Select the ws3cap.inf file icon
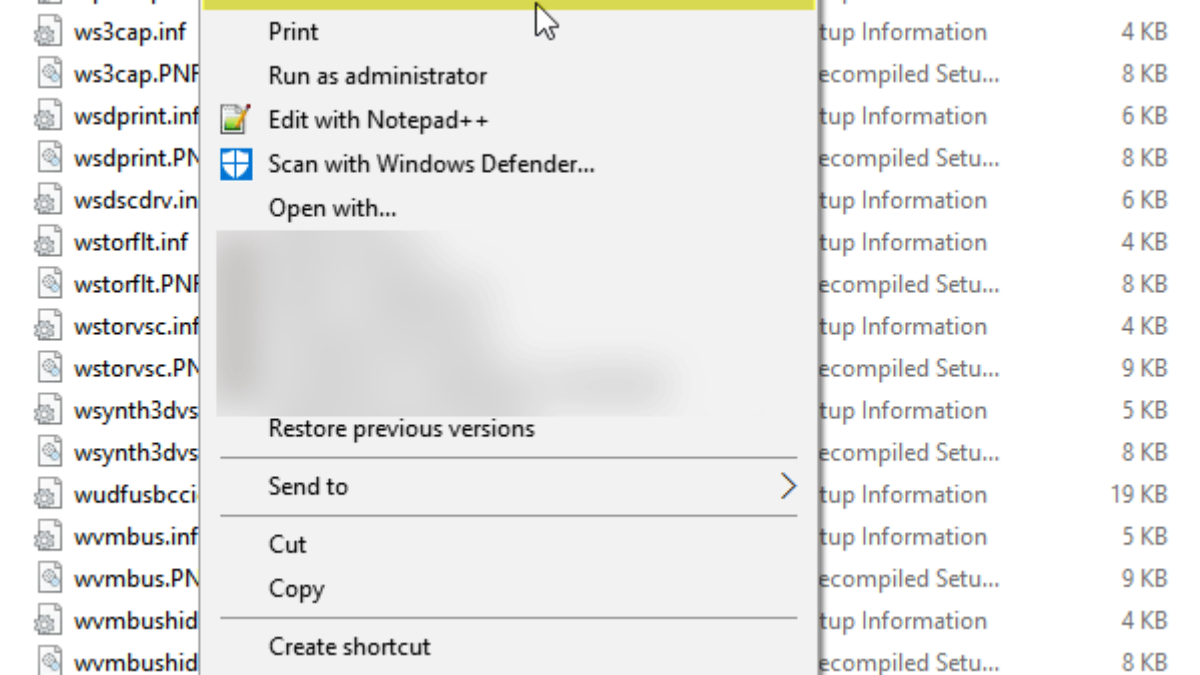Viewport: 1200px width, 675px height. [47, 33]
